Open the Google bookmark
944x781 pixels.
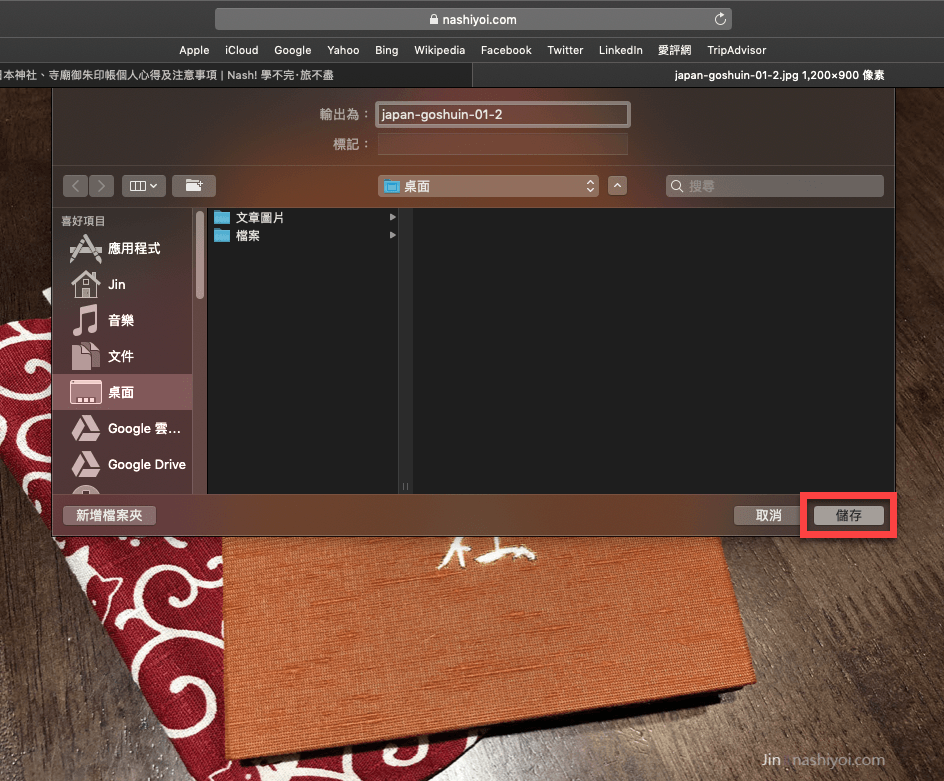293,50
